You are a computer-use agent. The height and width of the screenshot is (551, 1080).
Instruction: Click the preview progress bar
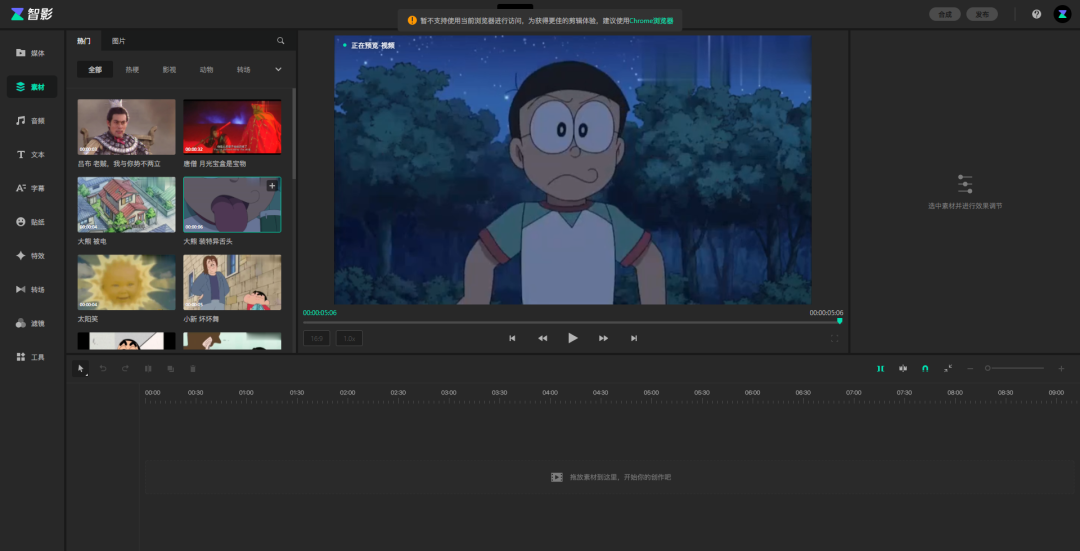(x=571, y=322)
